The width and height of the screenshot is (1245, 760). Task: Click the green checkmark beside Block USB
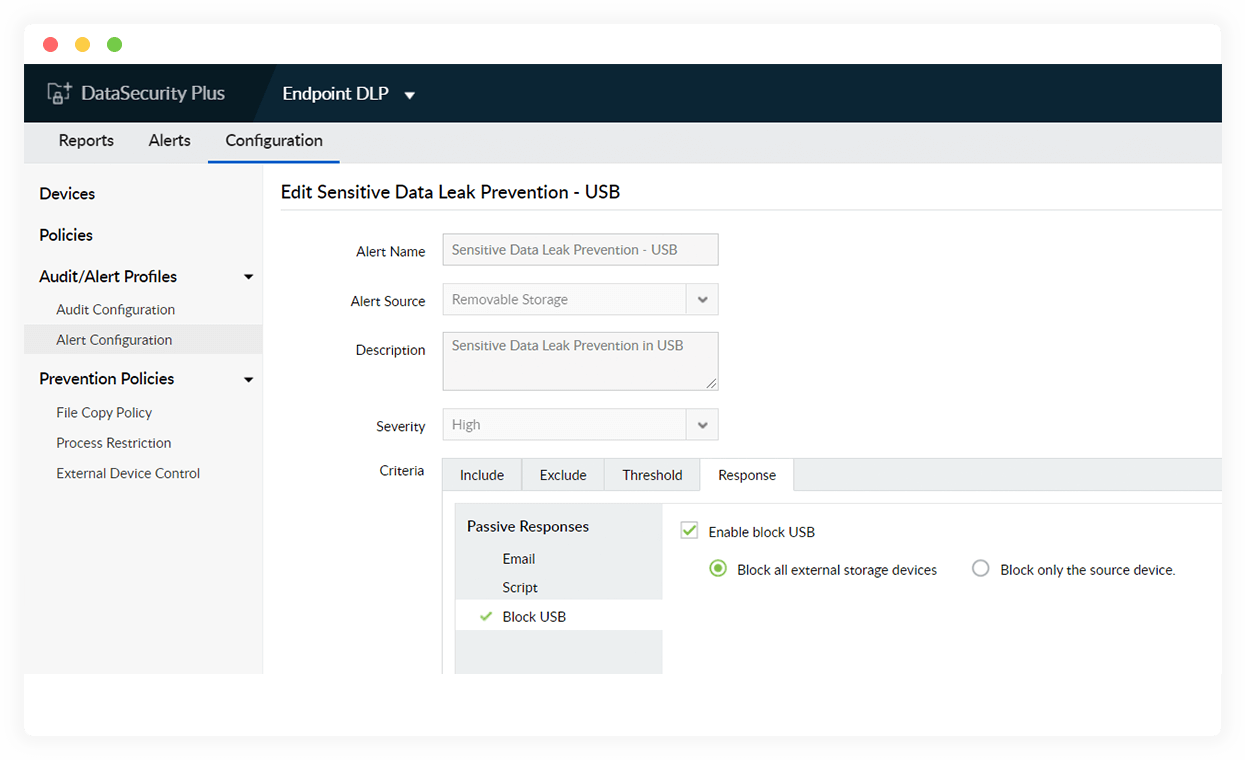[x=486, y=617]
